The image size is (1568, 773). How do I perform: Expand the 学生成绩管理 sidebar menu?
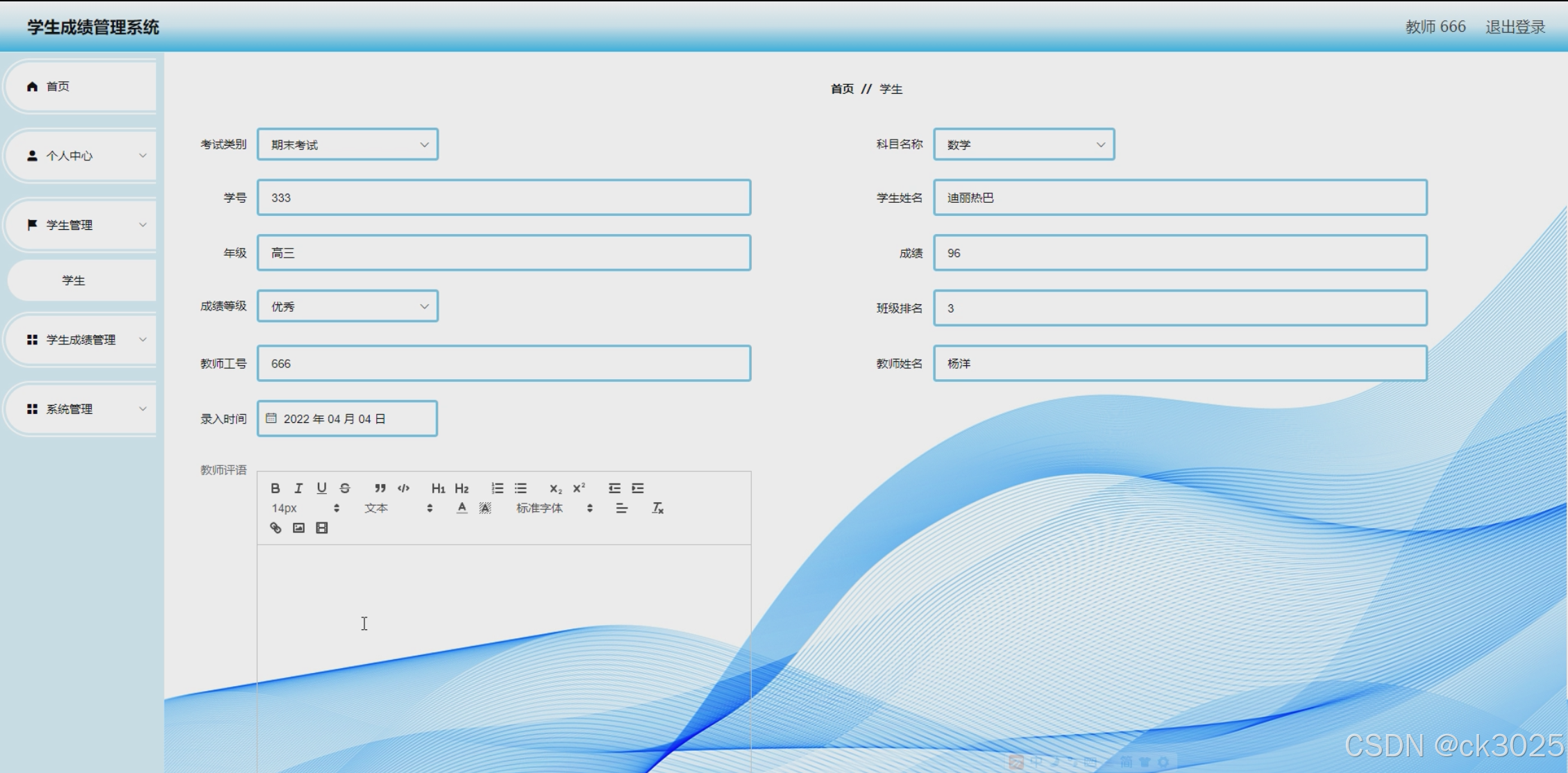point(82,340)
